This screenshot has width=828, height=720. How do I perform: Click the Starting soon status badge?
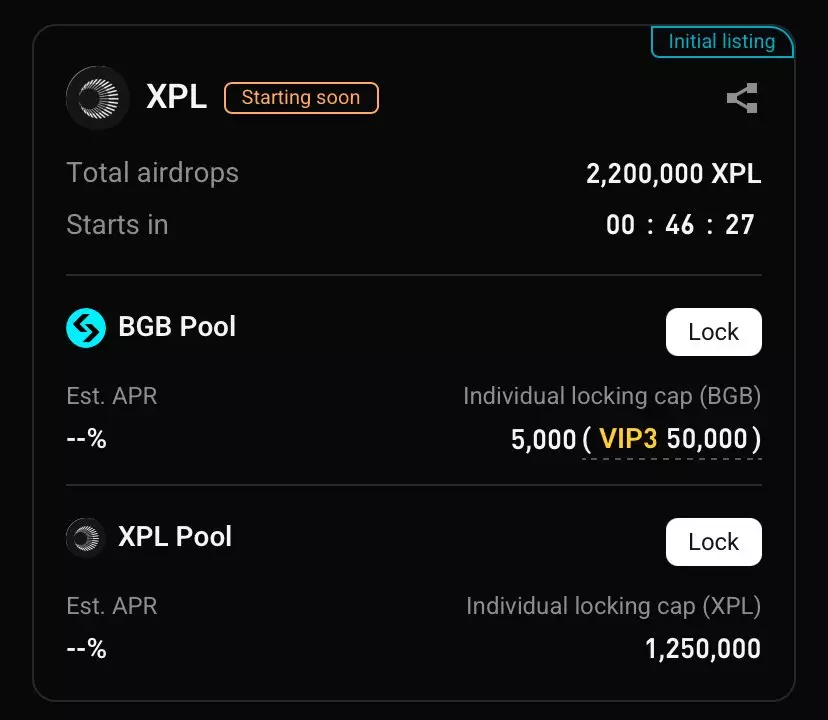301,98
